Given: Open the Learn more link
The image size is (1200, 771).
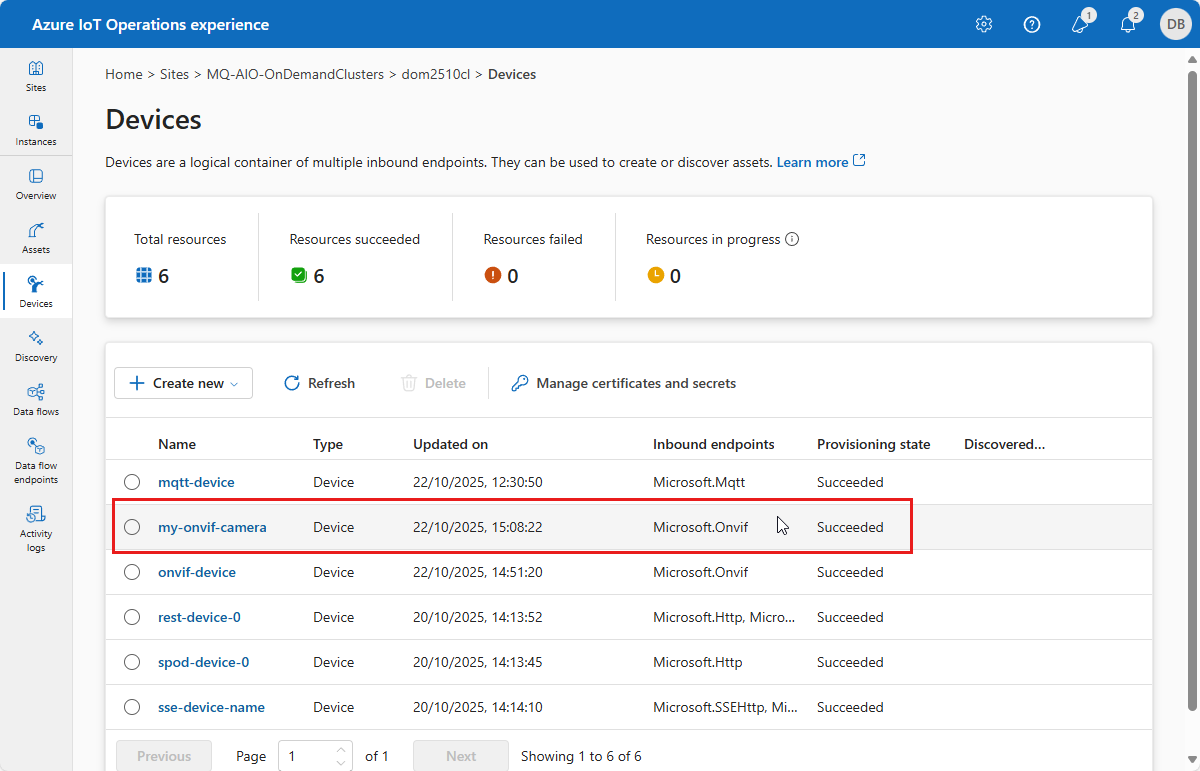Looking at the screenshot, I should pyautogui.click(x=812, y=162).
